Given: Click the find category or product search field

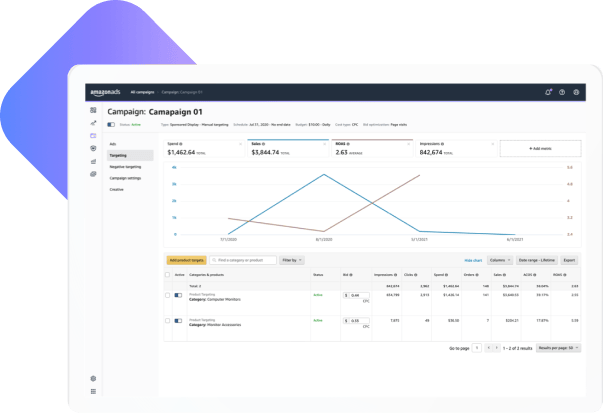Looking at the screenshot, I should (243, 260).
